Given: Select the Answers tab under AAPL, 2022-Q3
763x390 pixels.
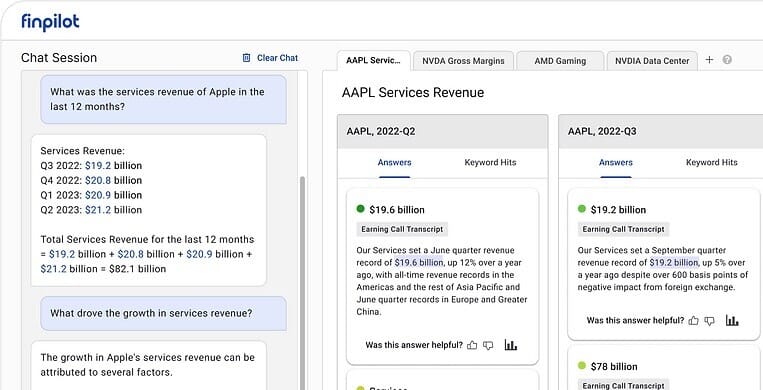Looking at the screenshot, I should coord(616,163).
